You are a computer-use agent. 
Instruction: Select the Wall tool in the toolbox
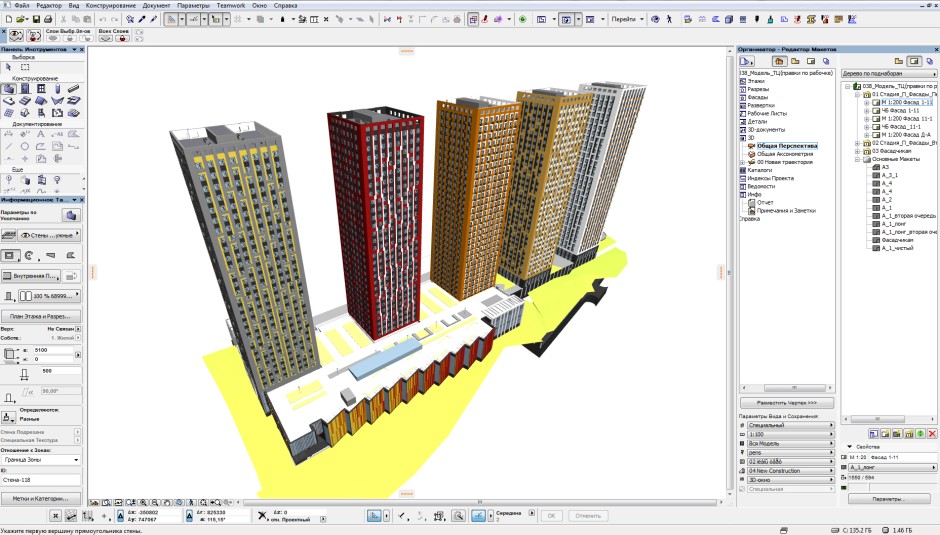[x=9, y=88]
